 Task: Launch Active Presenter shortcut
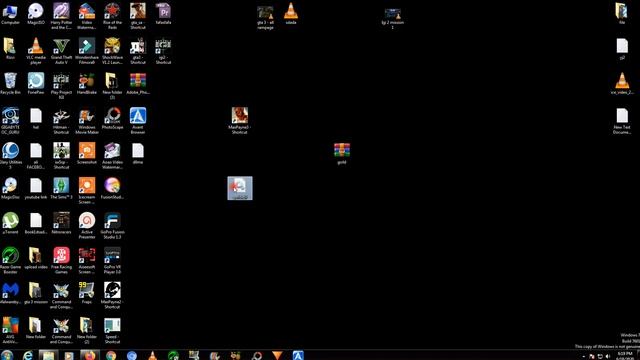(87, 226)
